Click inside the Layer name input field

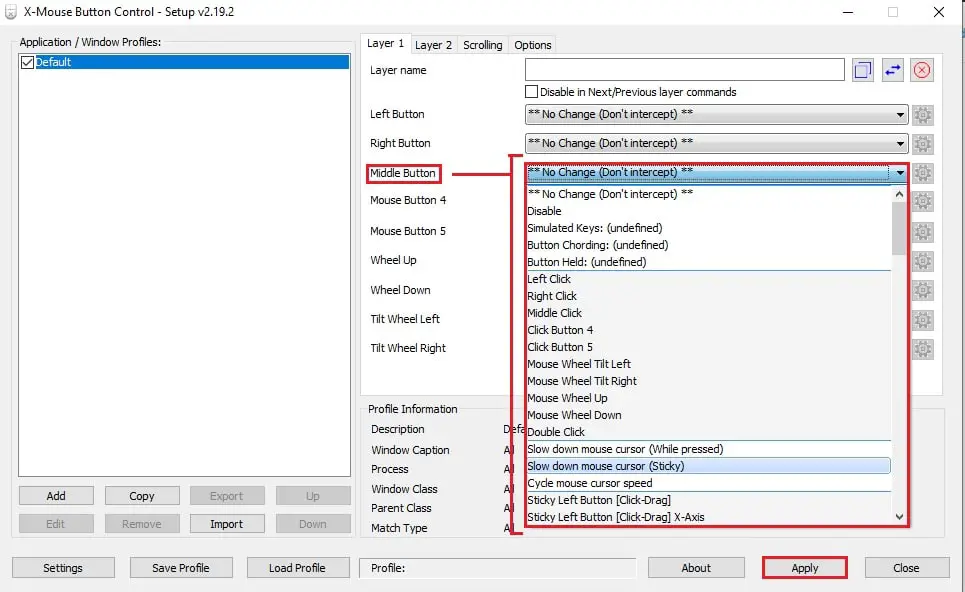685,69
